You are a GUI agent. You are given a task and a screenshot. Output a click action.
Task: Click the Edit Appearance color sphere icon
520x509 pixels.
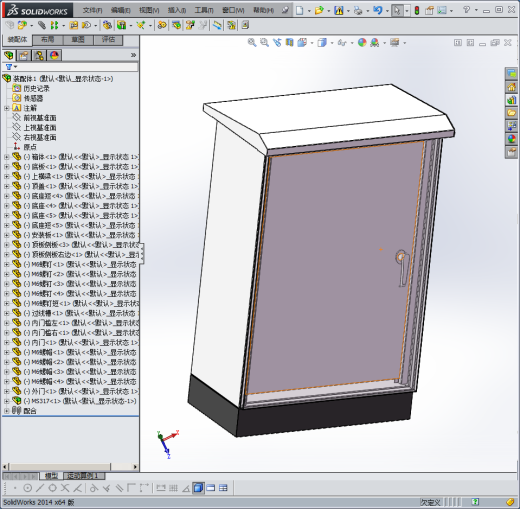[x=362, y=43]
